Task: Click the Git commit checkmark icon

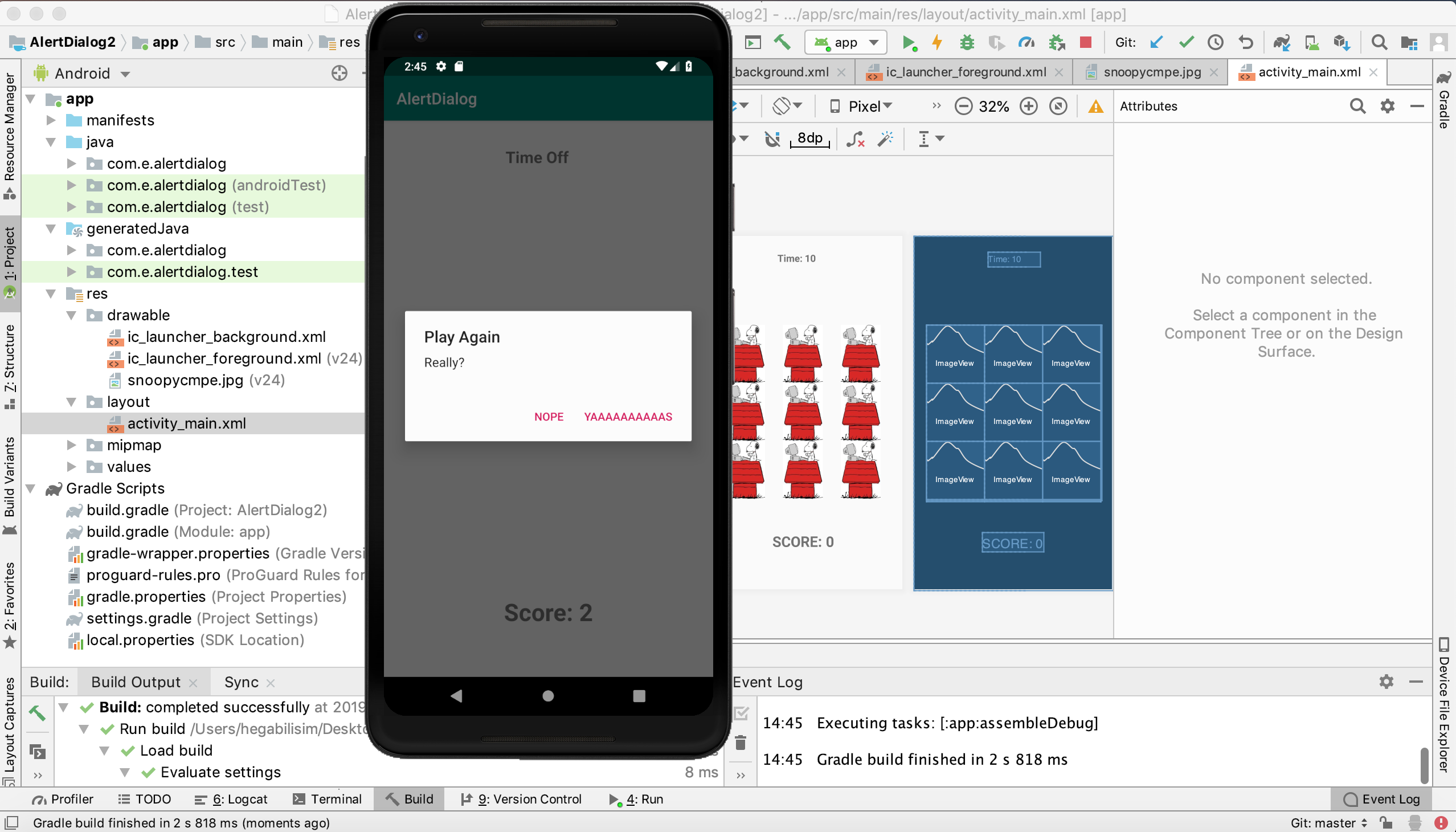Action: point(1187,42)
